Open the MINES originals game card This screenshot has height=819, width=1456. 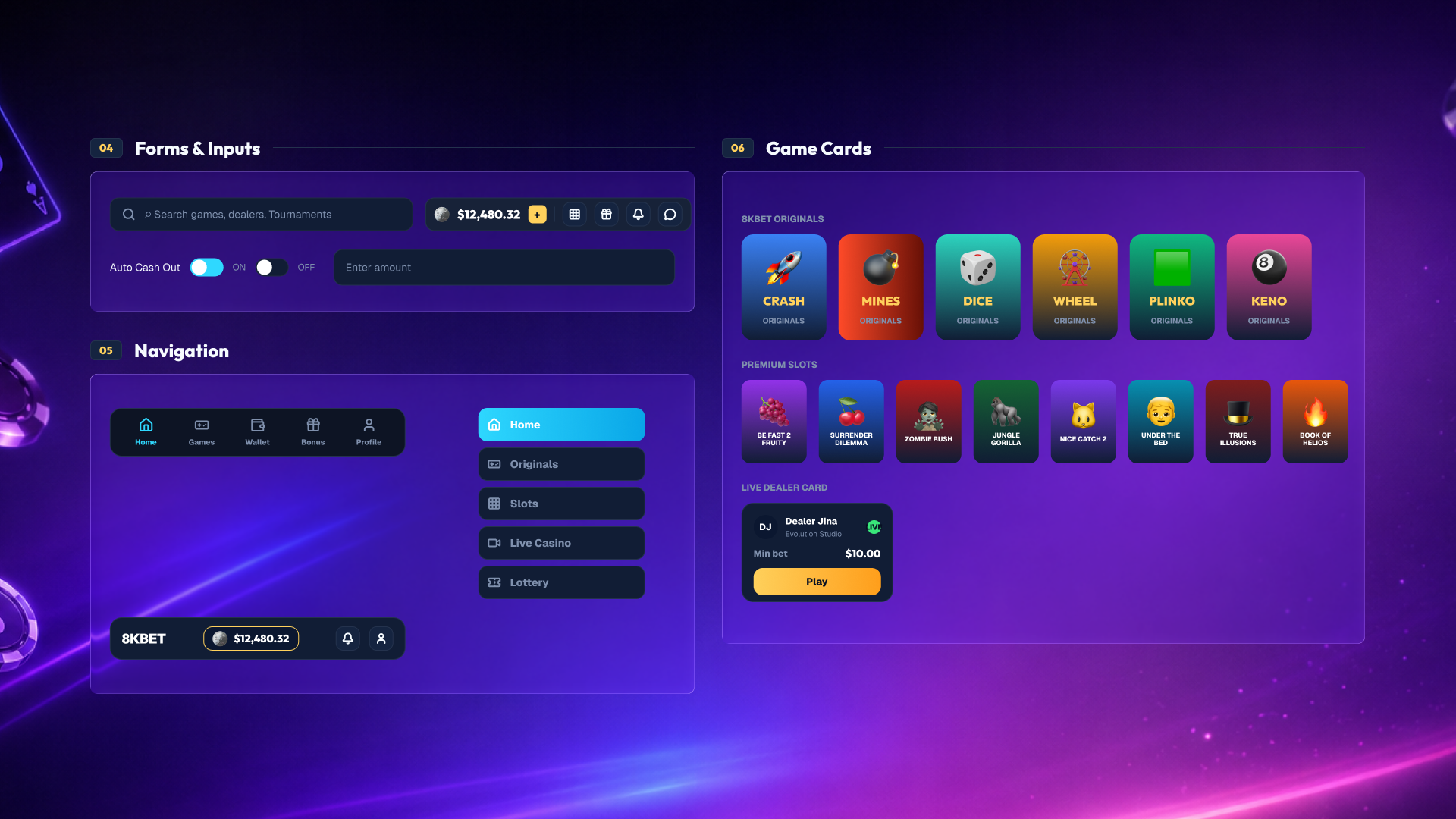click(881, 287)
